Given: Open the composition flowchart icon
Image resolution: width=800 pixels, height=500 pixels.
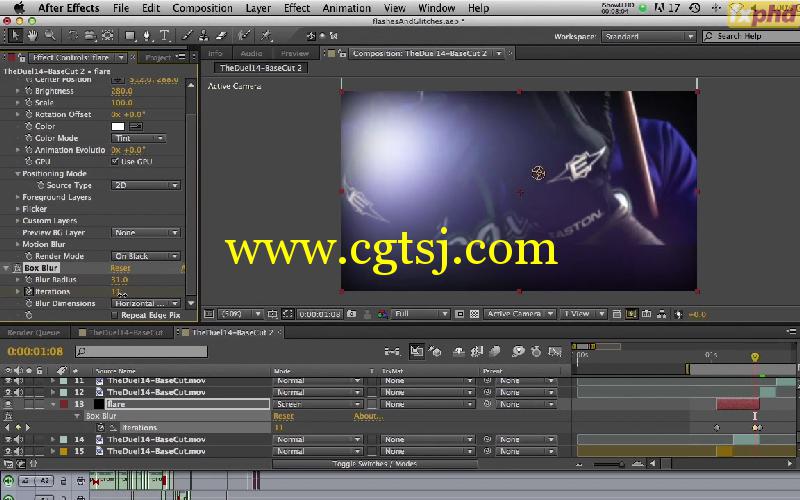Looking at the screenshot, I should click(x=661, y=314).
